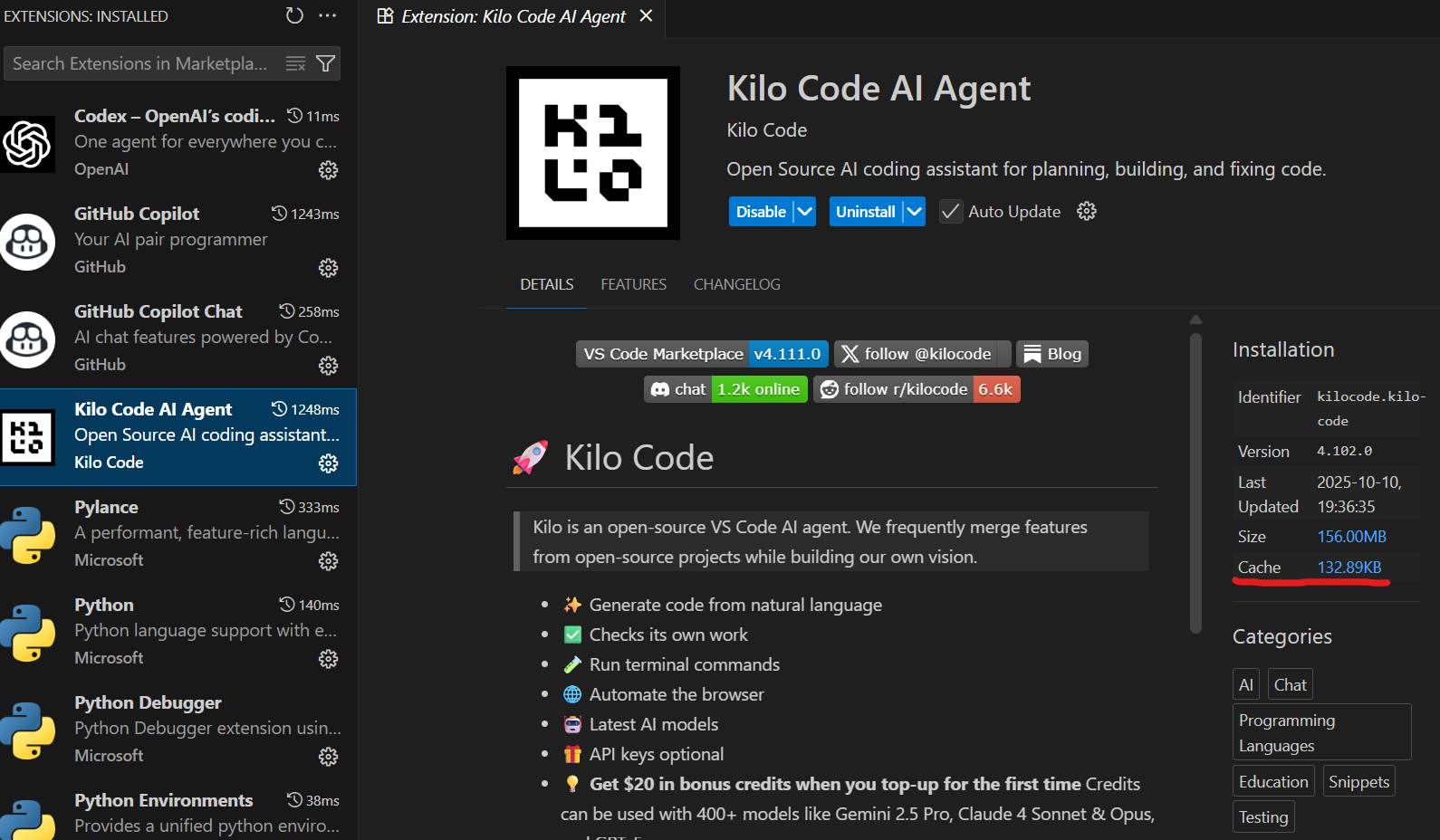Open the follow @kilocode badge
Viewport: 1440px width, 840px height.
922,354
